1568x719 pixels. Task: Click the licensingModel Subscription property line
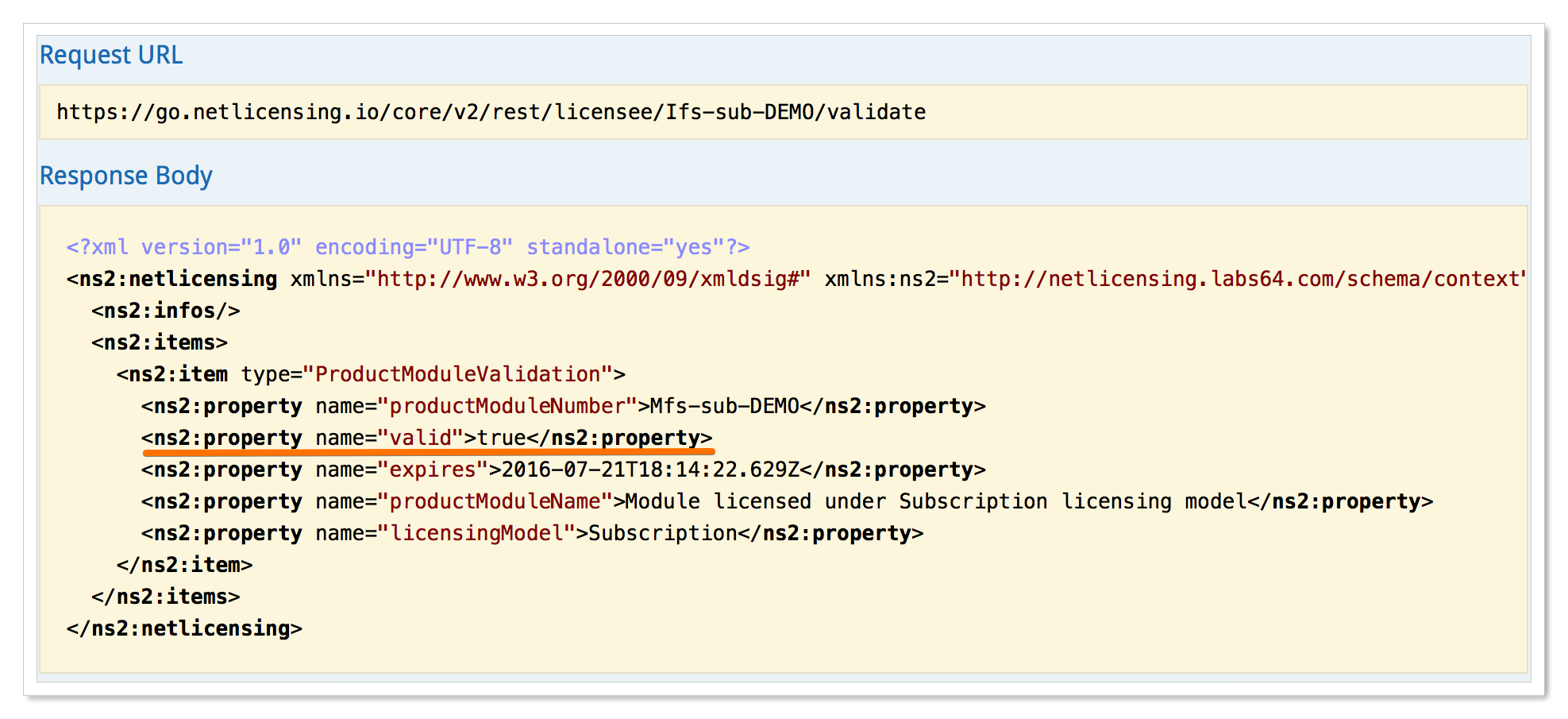pyautogui.click(x=533, y=533)
